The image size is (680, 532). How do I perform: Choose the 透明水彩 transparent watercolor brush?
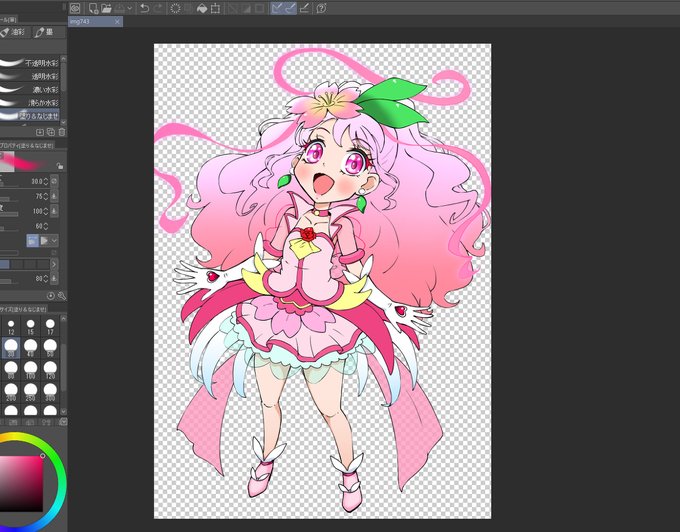[29, 76]
